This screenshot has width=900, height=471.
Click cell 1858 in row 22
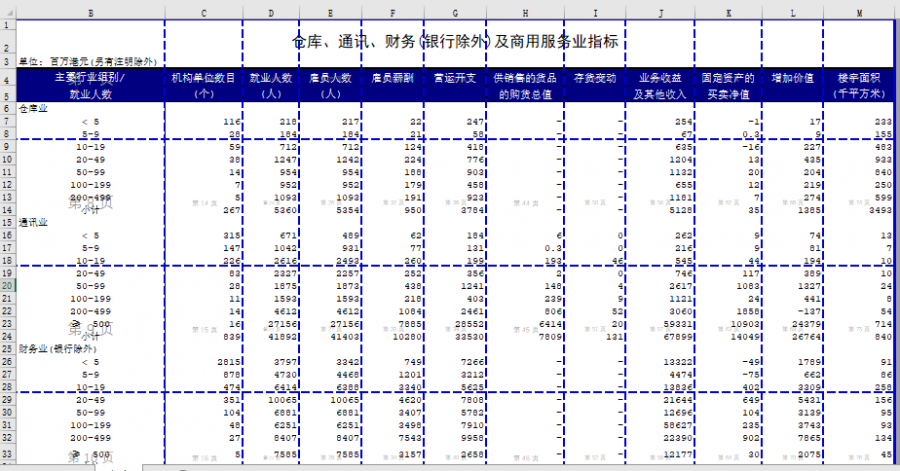[748, 311]
